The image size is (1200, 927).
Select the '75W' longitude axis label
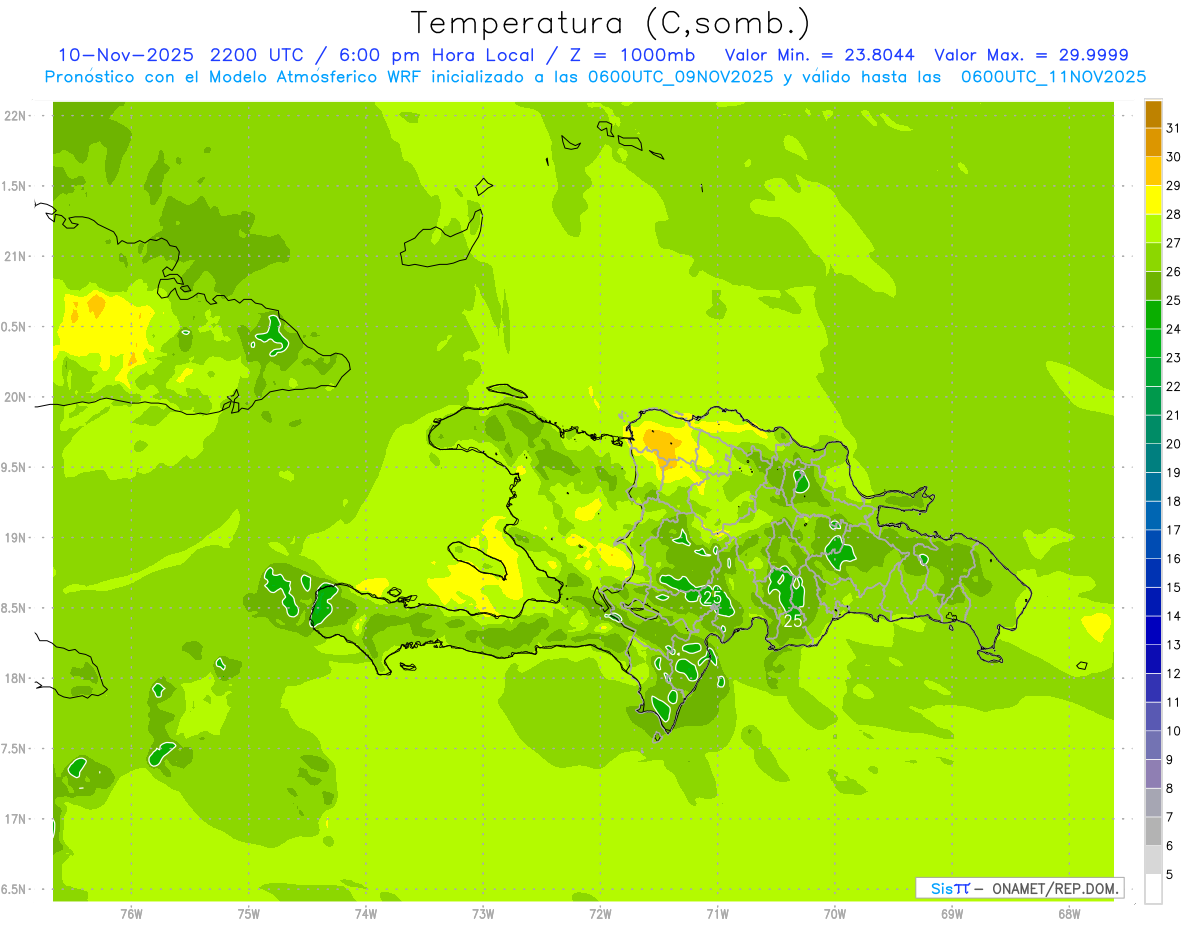(x=249, y=915)
